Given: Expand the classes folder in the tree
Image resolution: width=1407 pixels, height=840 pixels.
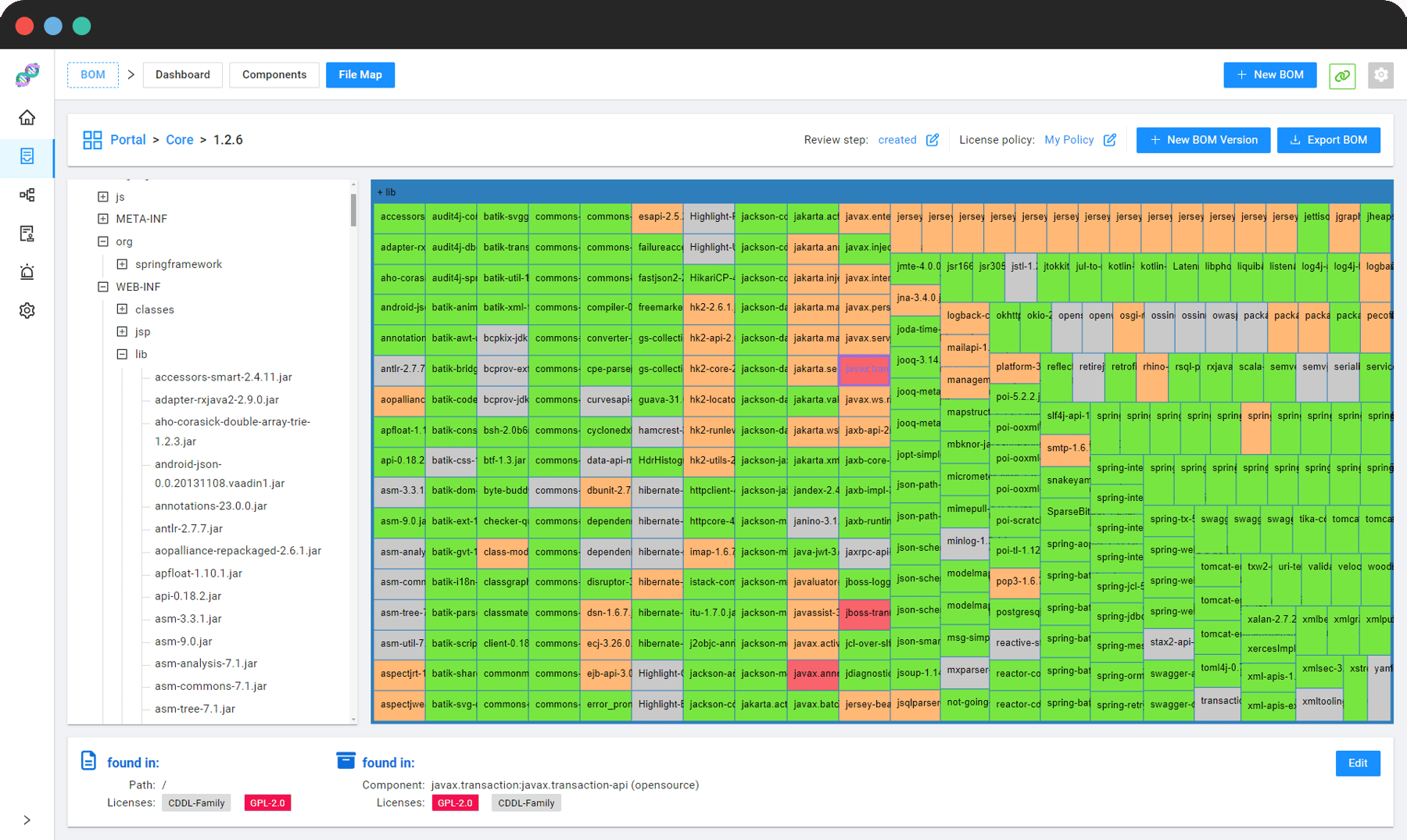Looking at the screenshot, I should click(x=122, y=309).
